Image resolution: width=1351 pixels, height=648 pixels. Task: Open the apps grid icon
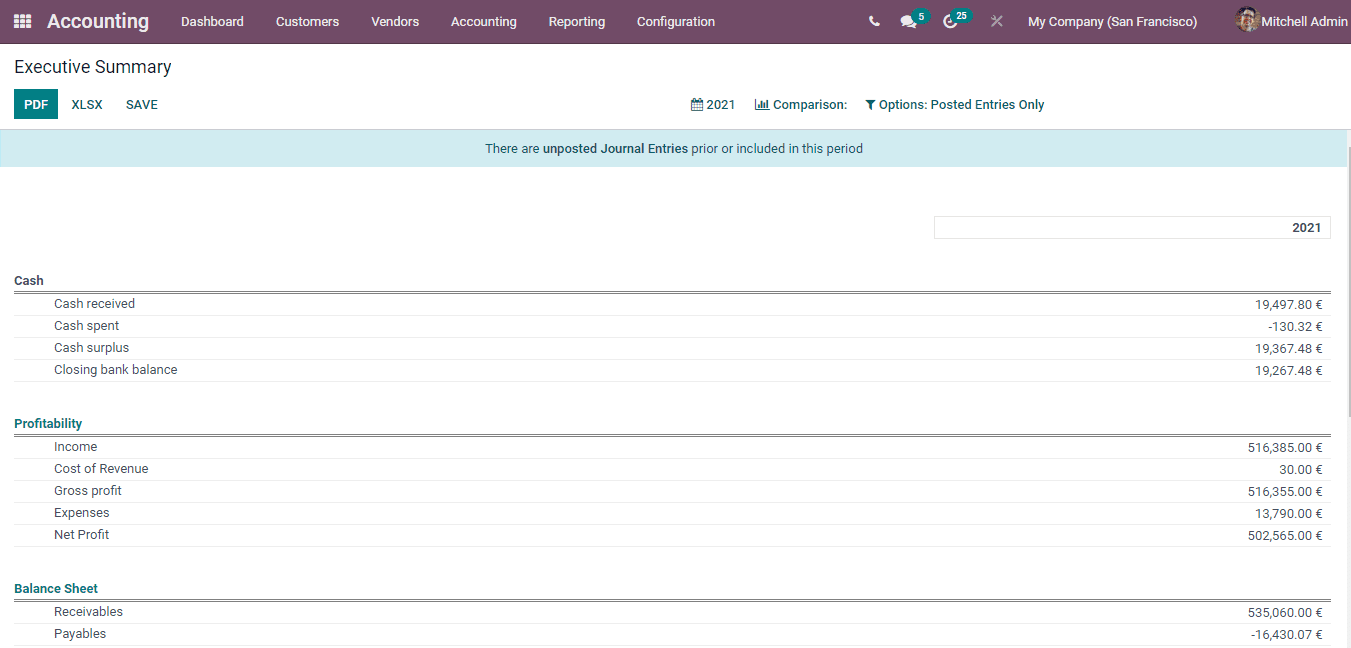pos(21,21)
